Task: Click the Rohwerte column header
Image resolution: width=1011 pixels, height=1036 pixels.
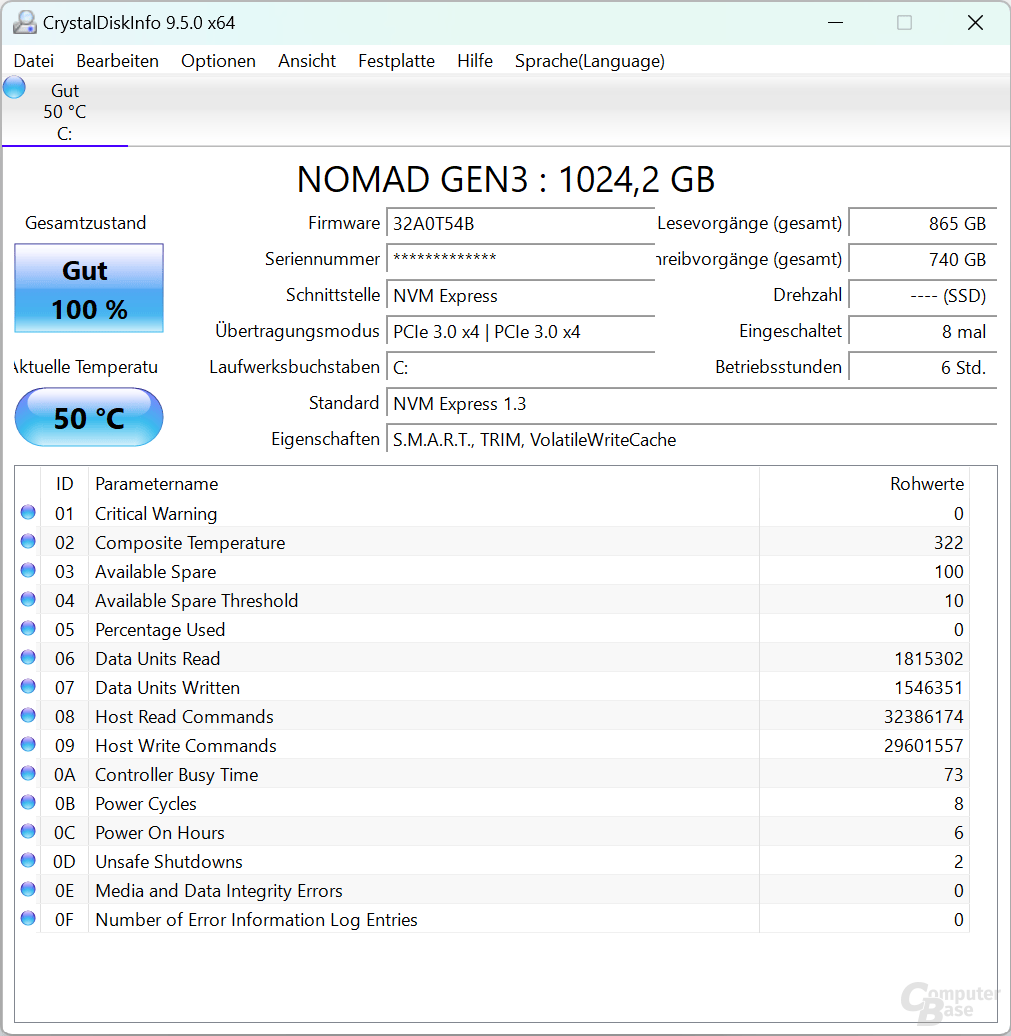Action: coord(926,484)
